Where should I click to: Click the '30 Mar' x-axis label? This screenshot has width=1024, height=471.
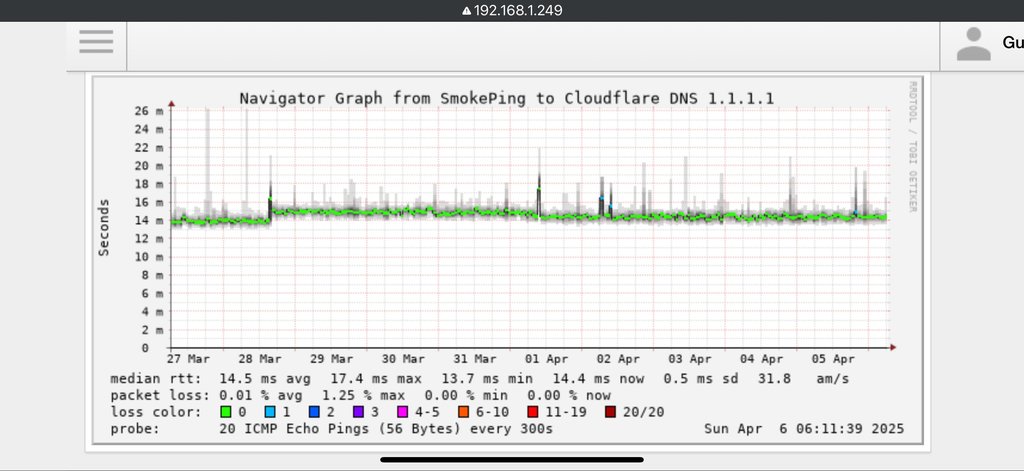403,359
